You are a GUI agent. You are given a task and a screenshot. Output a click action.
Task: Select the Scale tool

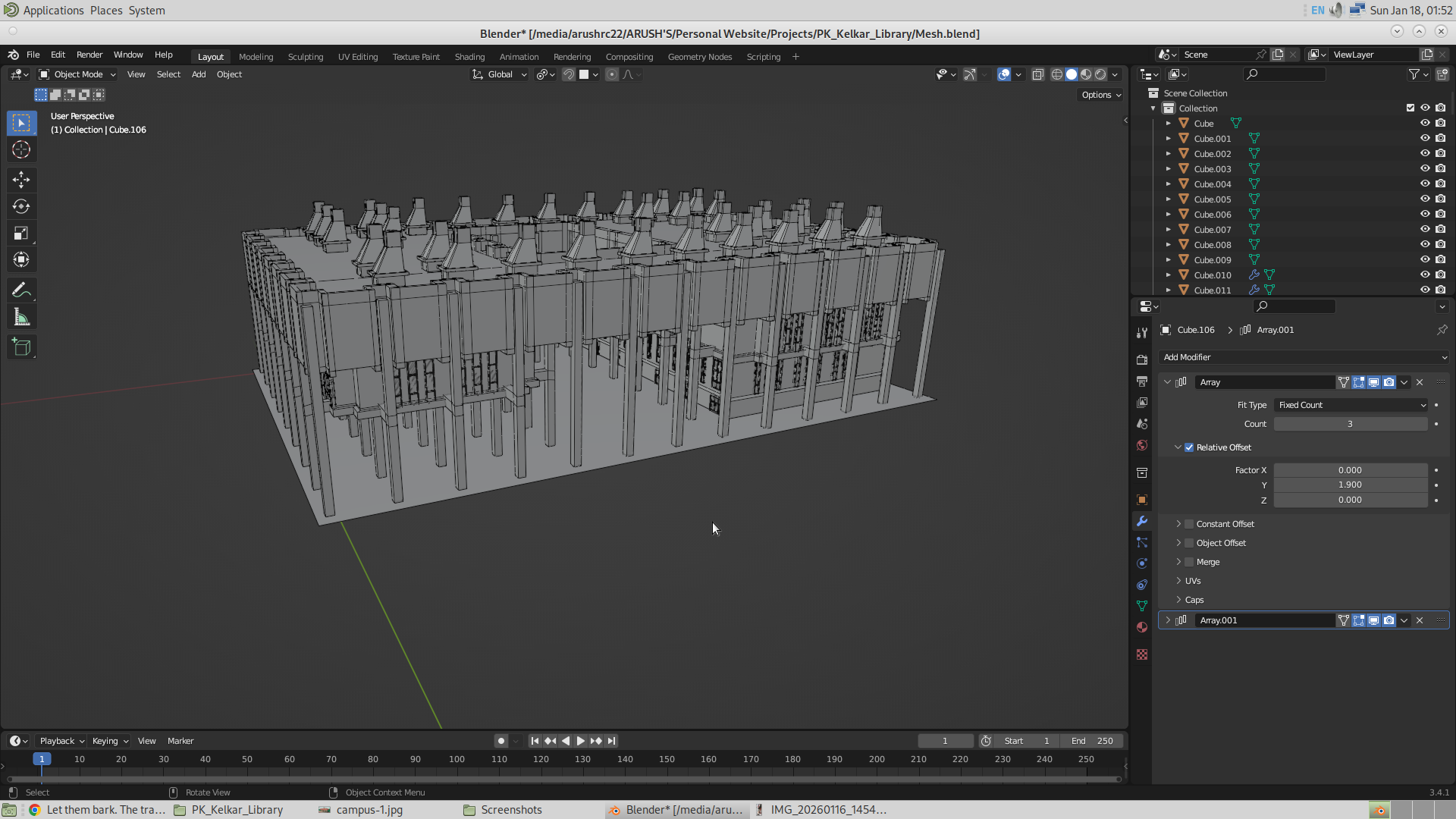21,234
